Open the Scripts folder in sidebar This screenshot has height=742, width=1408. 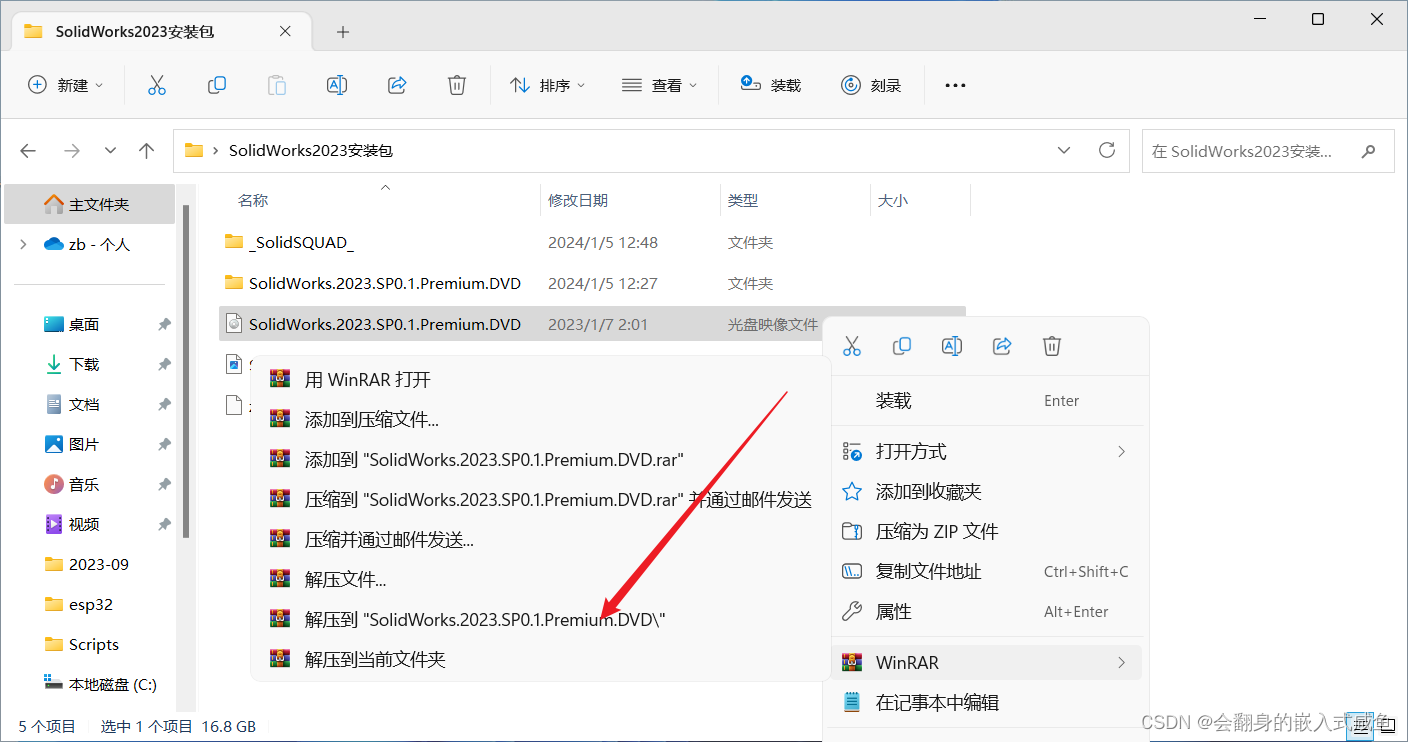coord(95,644)
